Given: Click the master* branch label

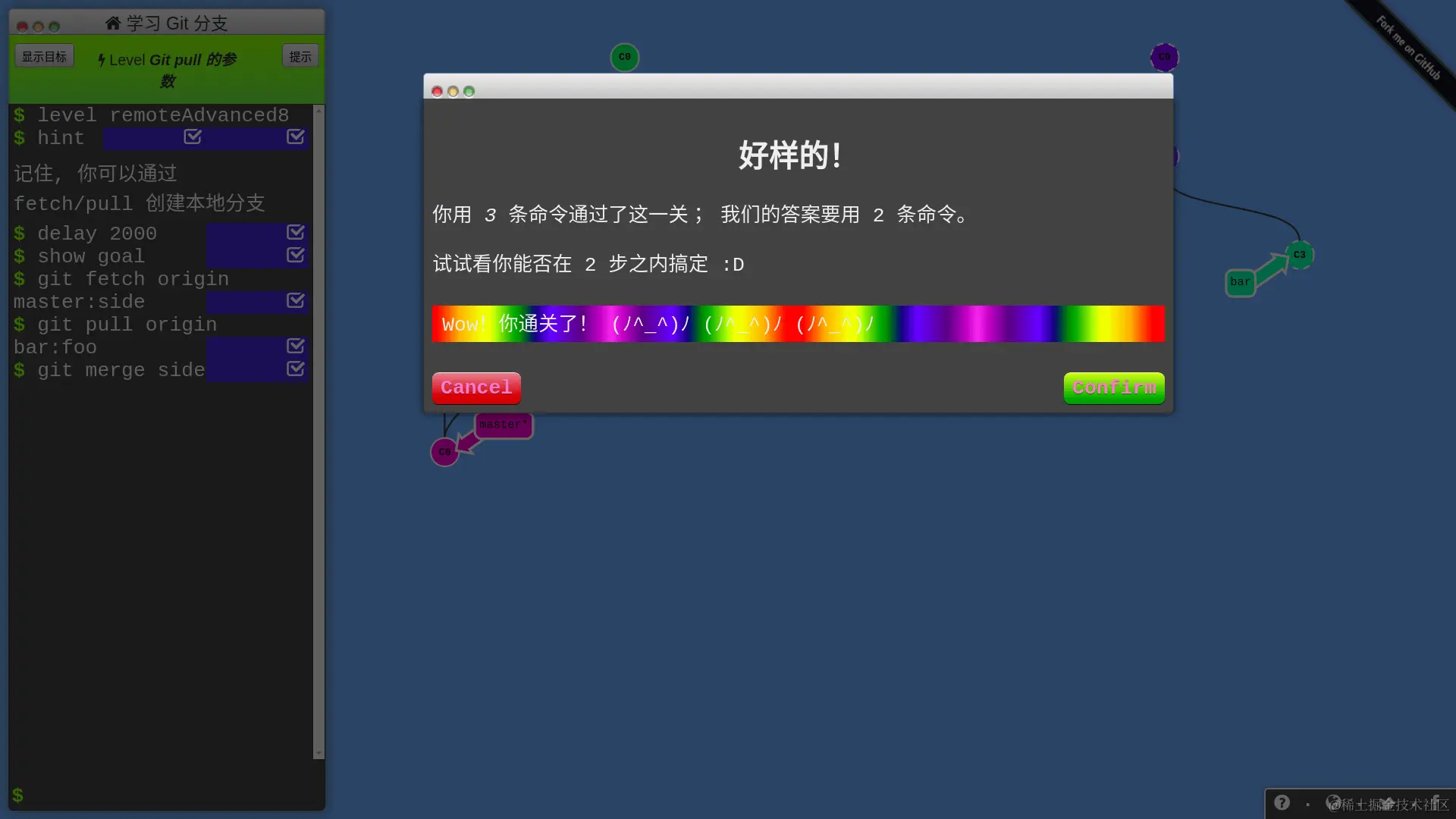Looking at the screenshot, I should click(503, 425).
